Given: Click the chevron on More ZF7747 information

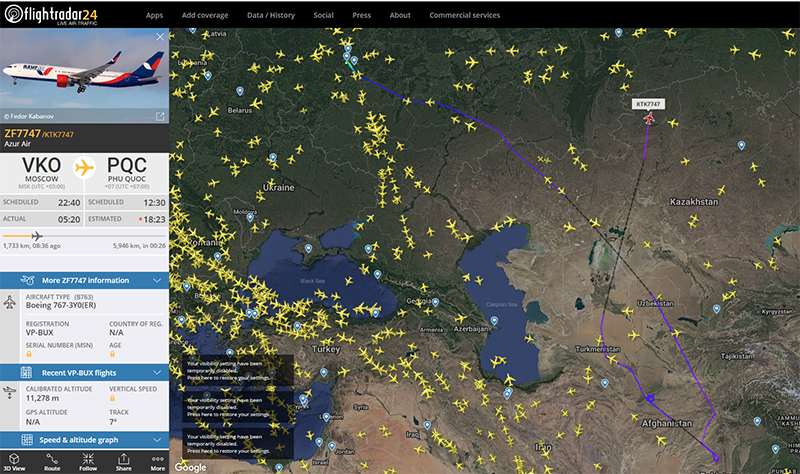Looking at the screenshot, I should [157, 280].
